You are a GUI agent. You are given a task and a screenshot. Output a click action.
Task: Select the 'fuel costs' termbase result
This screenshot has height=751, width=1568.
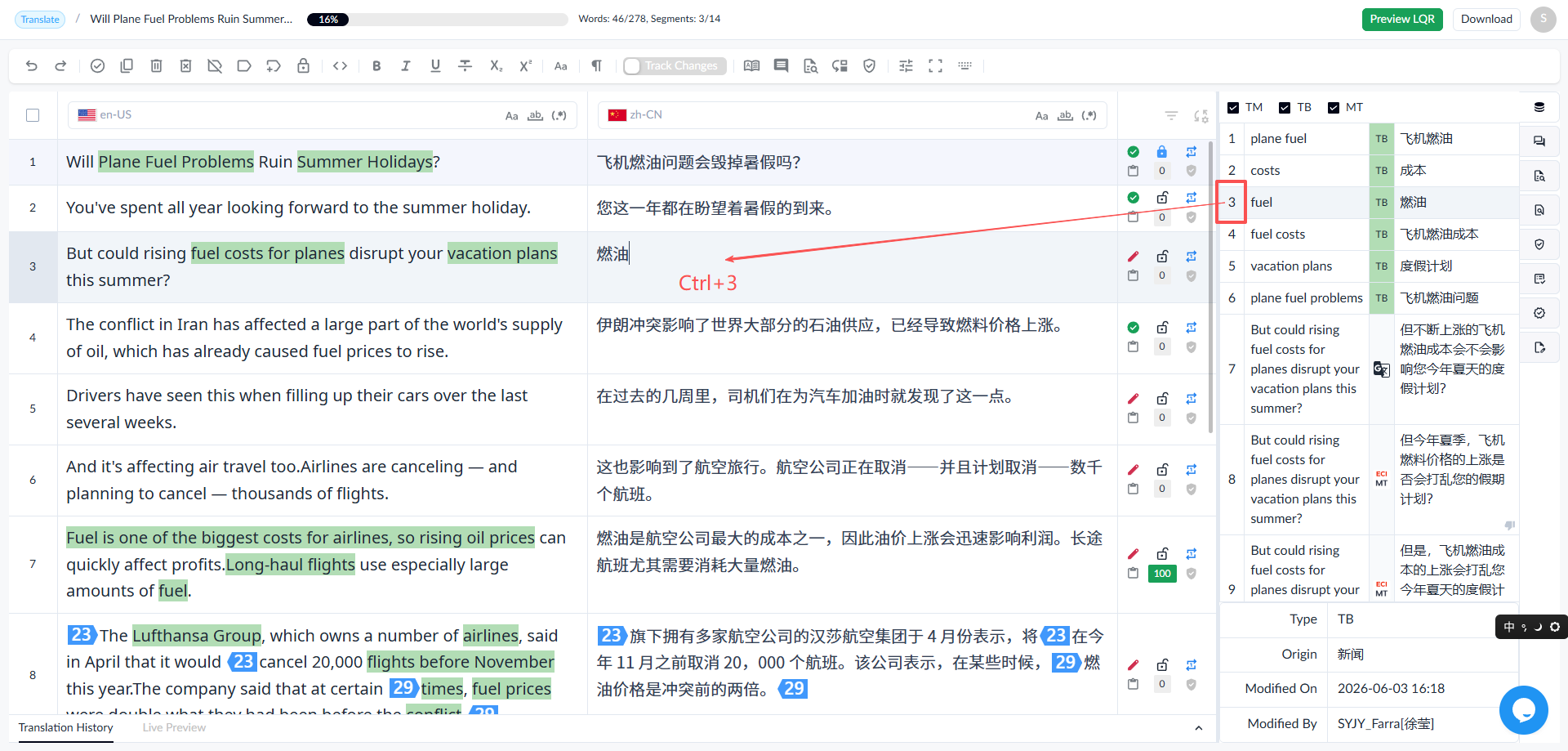1370,235
